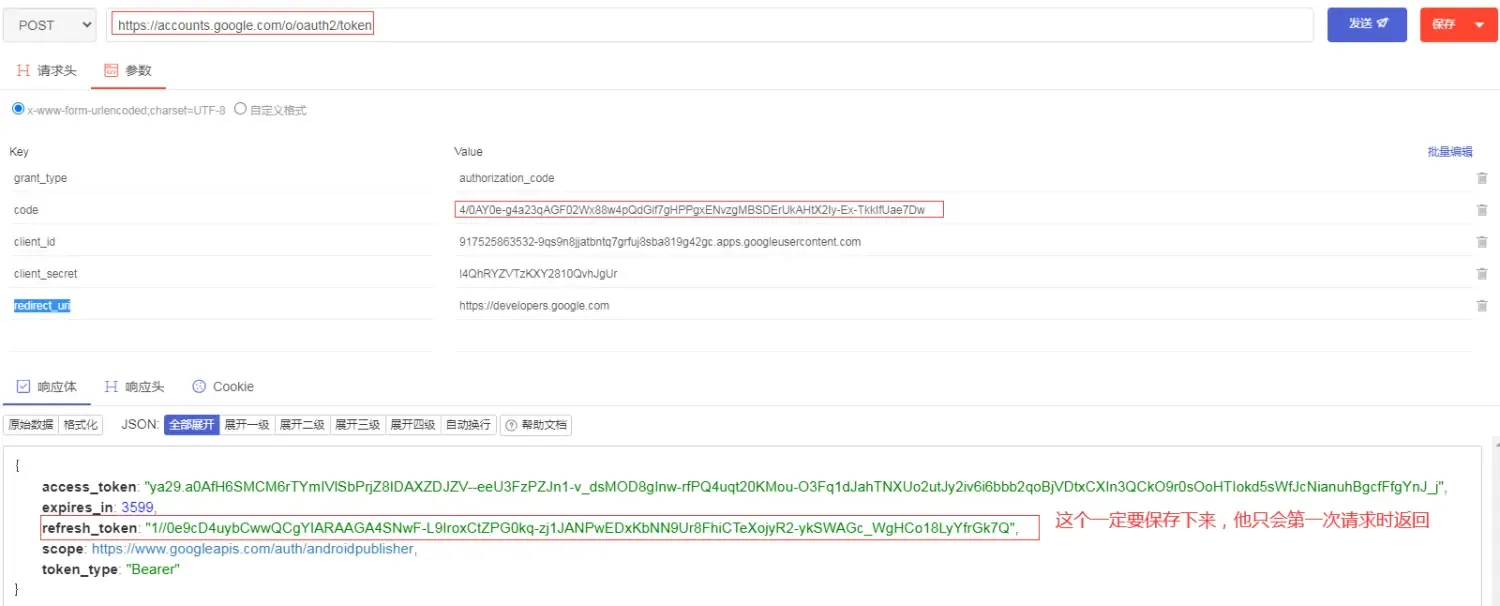Show raw data with 原始数据 button
The height and width of the screenshot is (606, 1500).
pos(31,425)
